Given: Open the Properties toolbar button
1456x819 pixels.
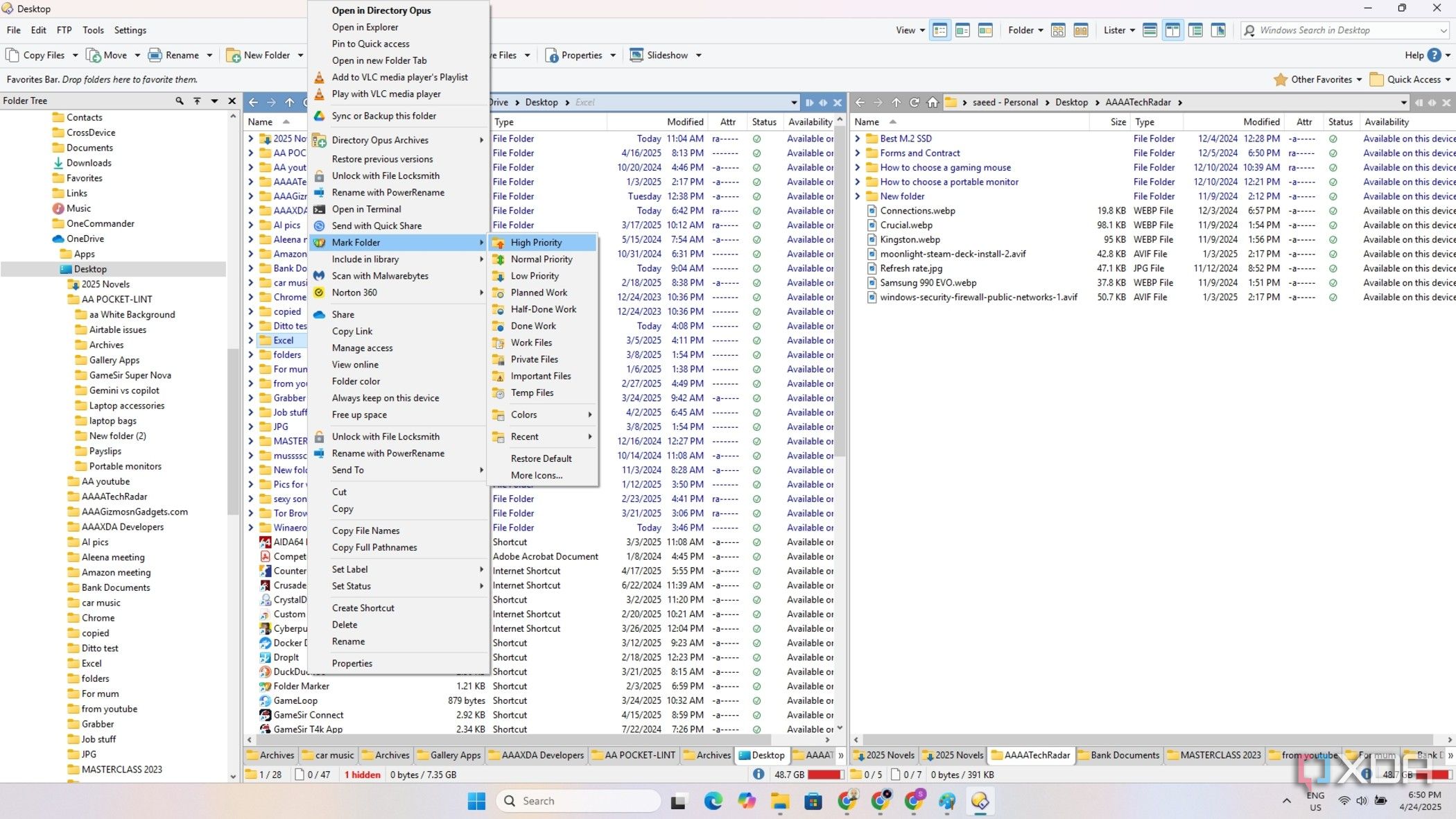Looking at the screenshot, I should (x=574, y=55).
